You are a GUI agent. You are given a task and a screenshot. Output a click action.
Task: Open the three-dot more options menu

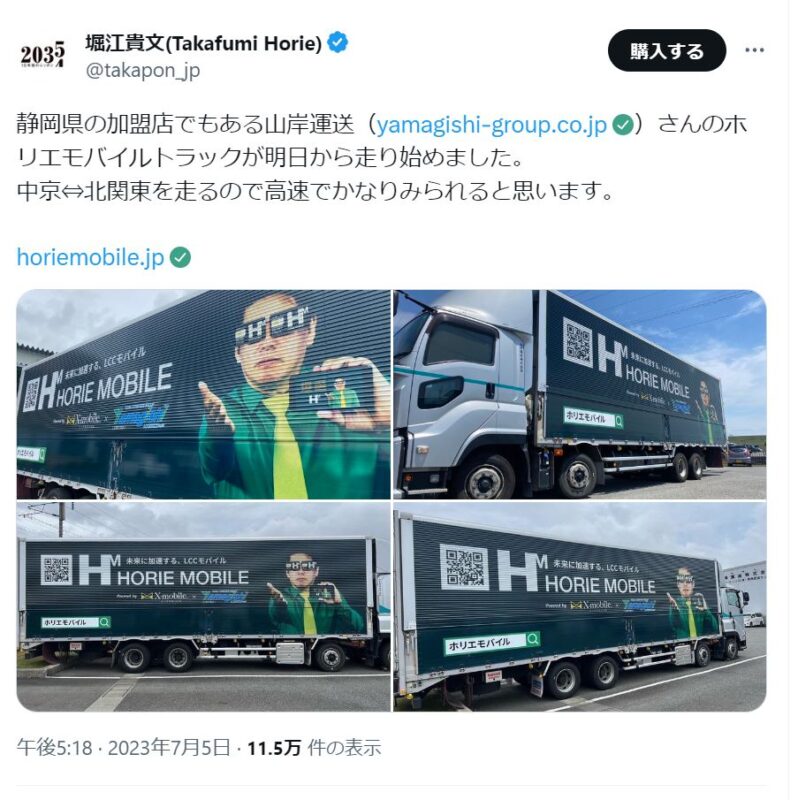(x=754, y=50)
